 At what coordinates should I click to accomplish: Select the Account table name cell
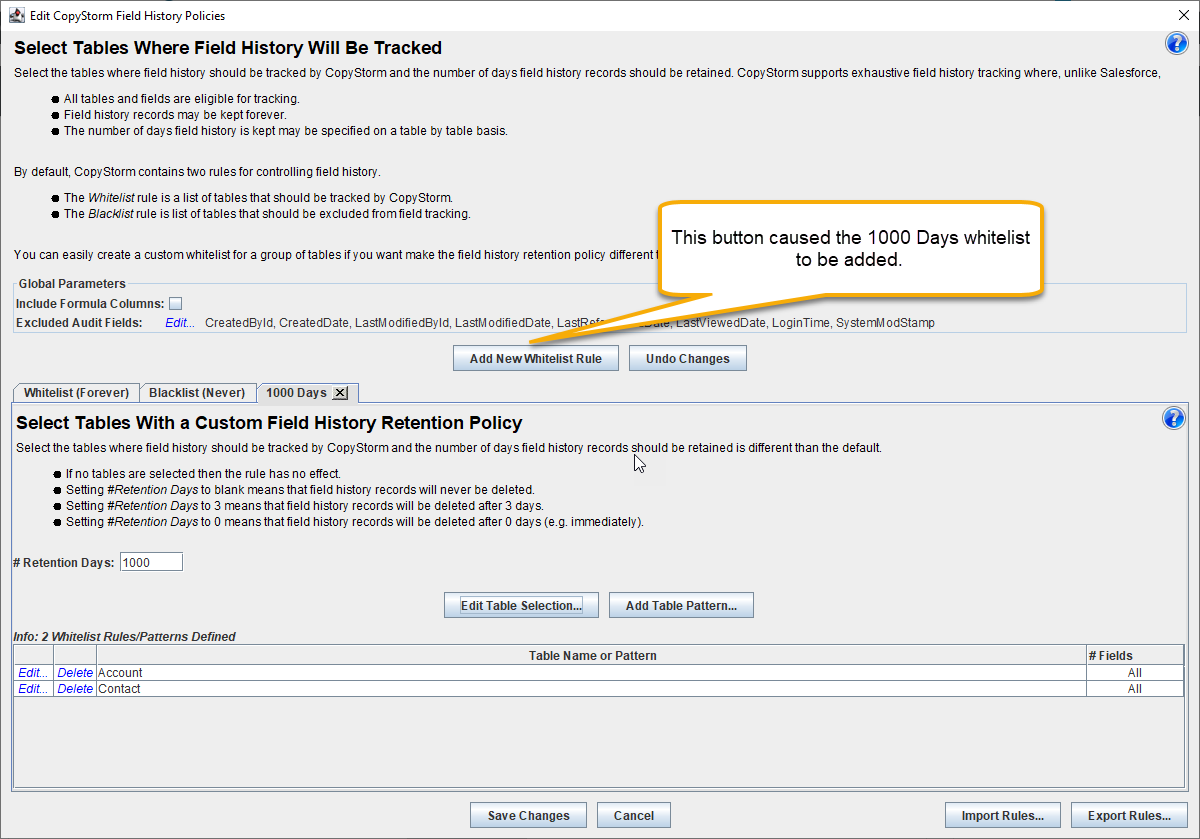(x=591, y=673)
